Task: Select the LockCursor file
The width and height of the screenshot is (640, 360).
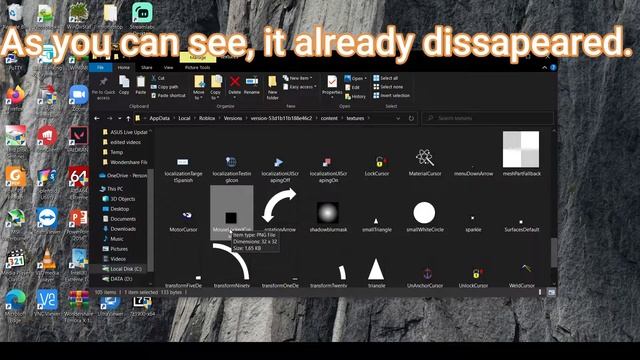Action: coord(377,165)
